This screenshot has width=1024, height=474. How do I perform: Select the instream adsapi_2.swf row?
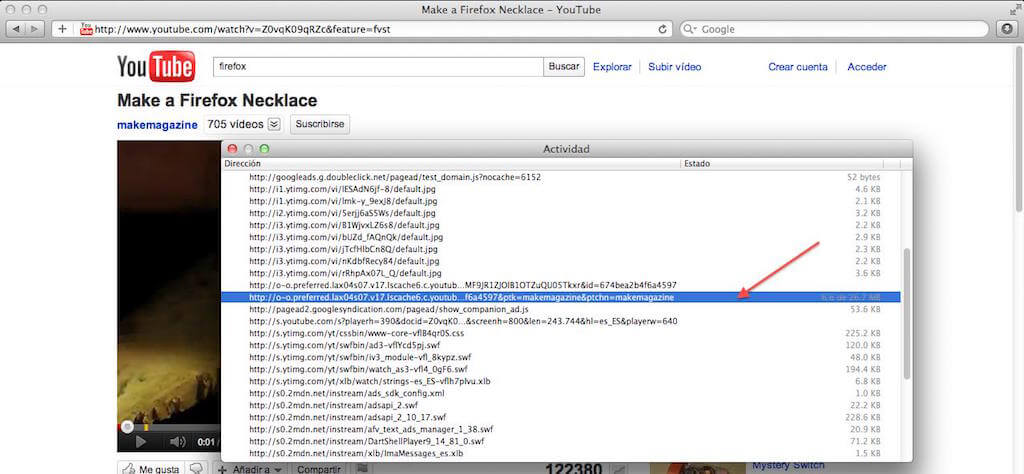pyautogui.click(x=562, y=405)
